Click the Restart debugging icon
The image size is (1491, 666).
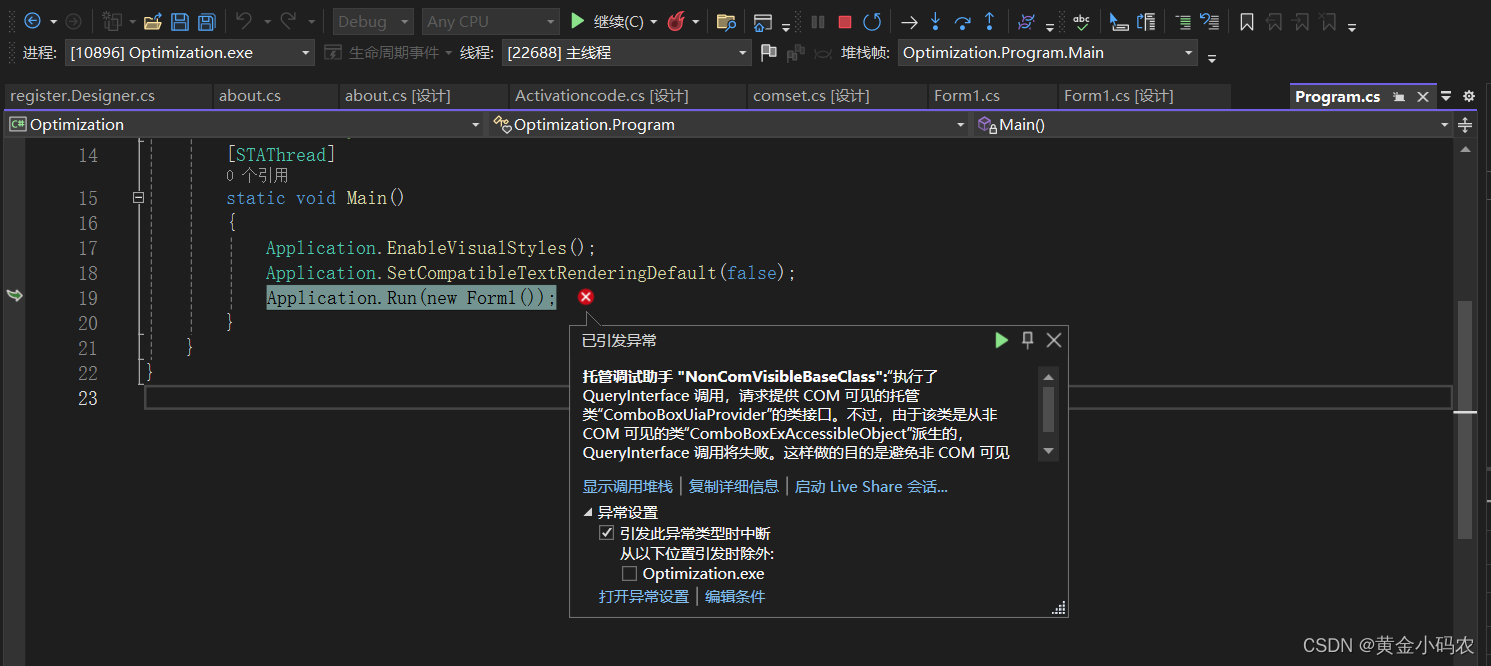pos(872,21)
